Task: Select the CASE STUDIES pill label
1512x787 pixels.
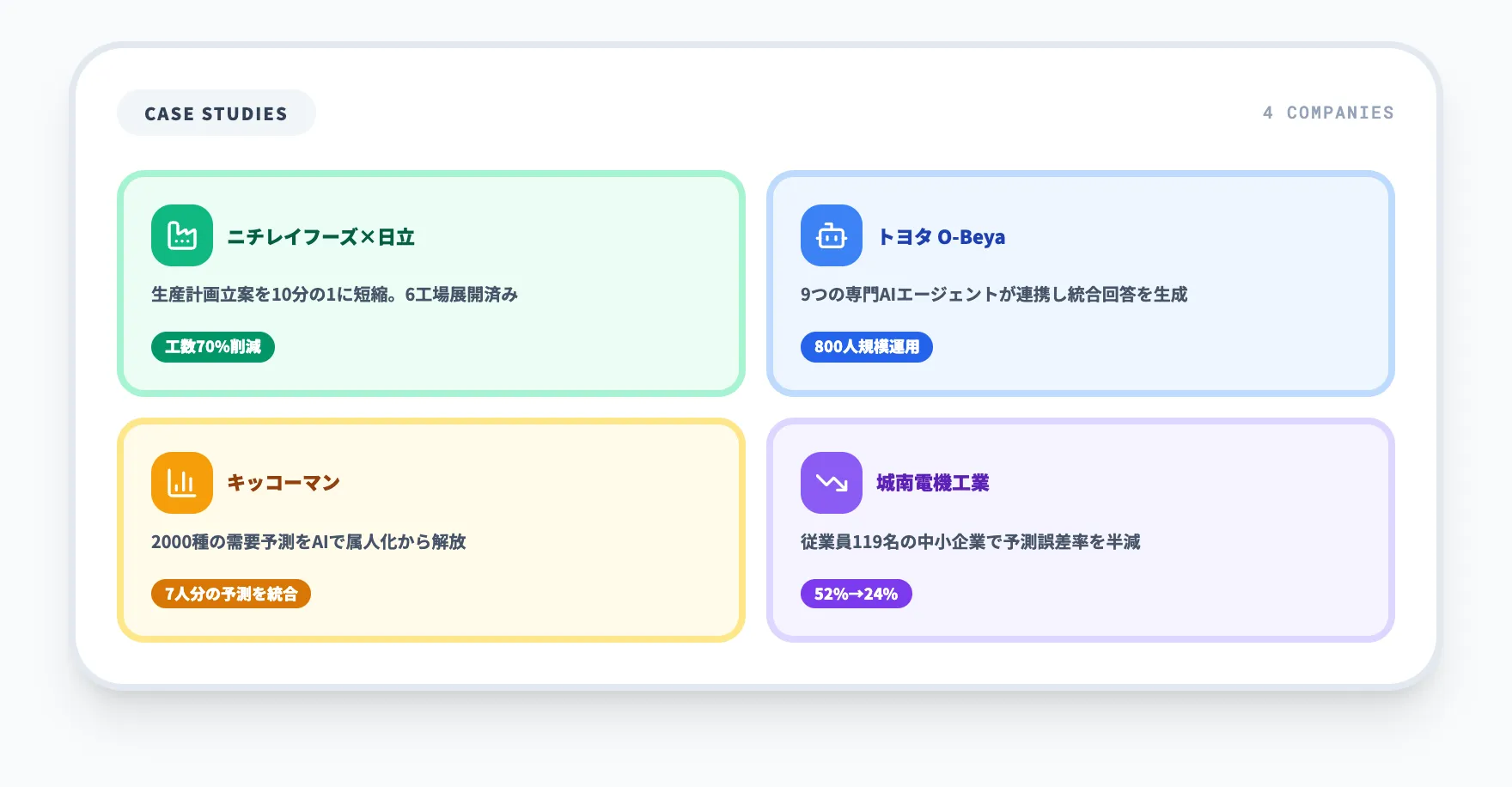Action: coord(216,112)
